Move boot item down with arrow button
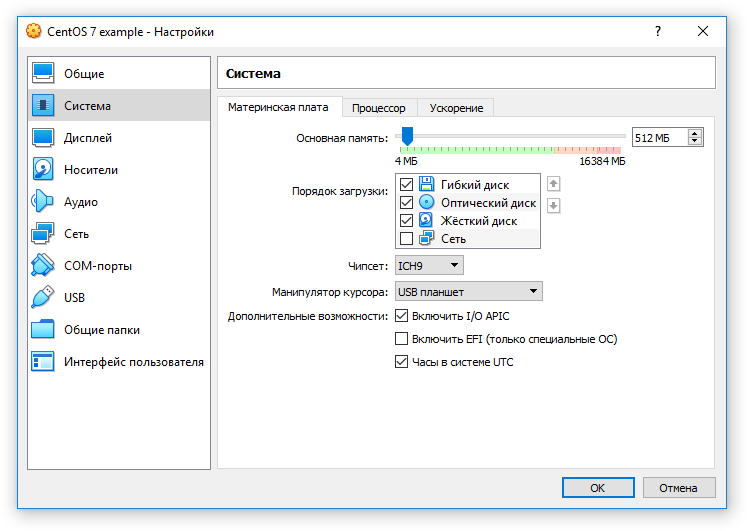748x531 pixels. (553, 206)
